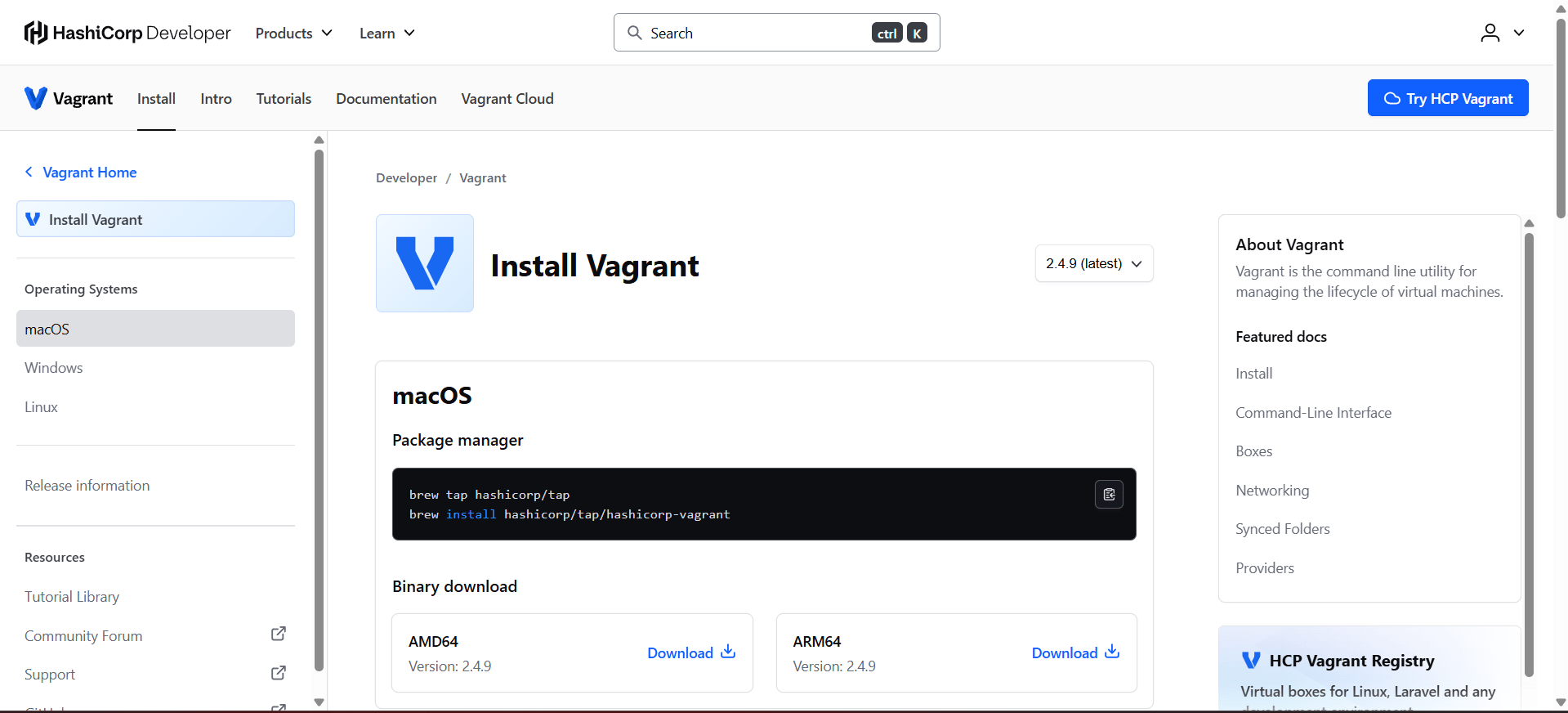Click the 'brew tap hashicorp/tap' command text
Image resolution: width=1568 pixels, height=713 pixels.
pyautogui.click(x=489, y=495)
